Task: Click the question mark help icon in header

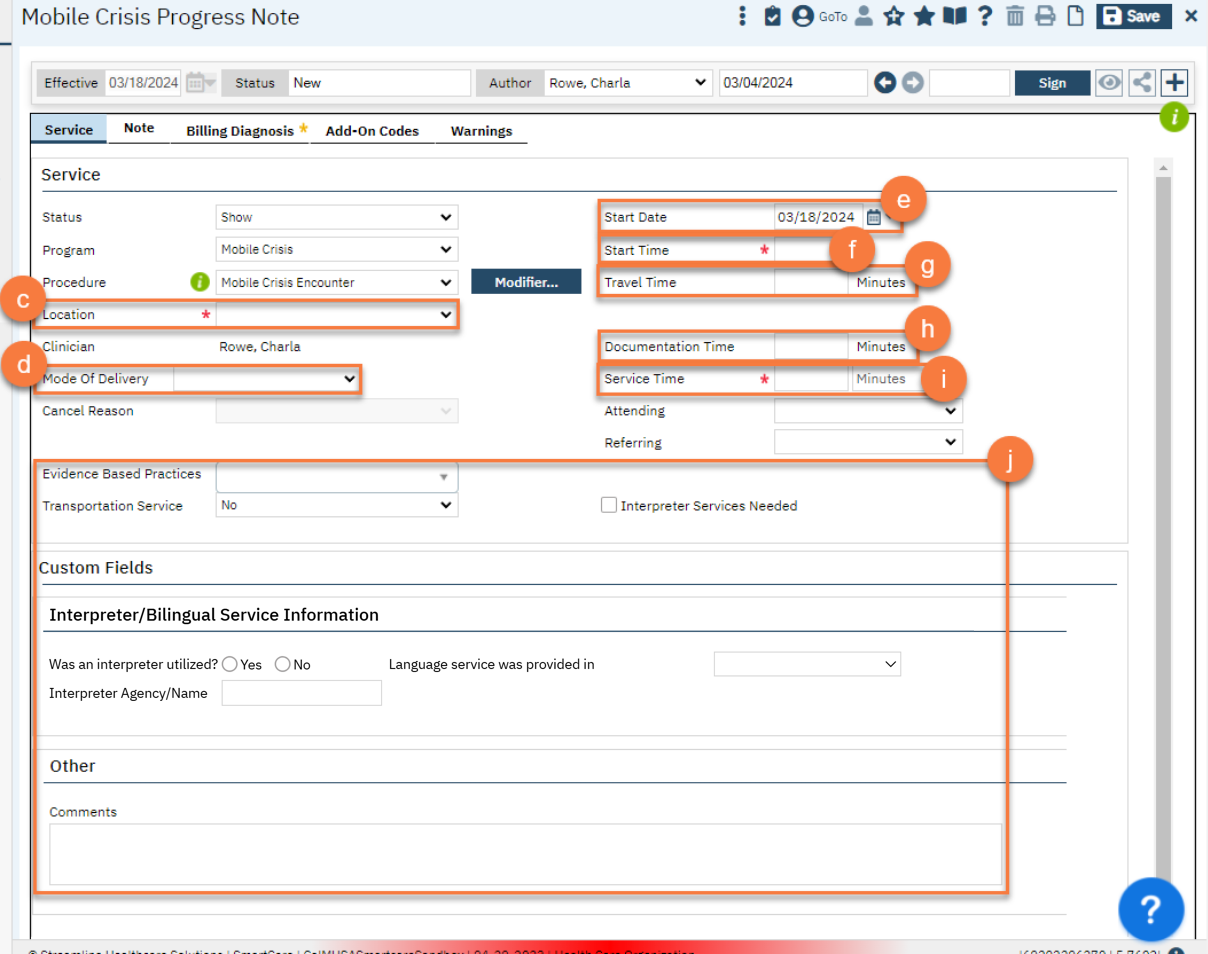Action: (985, 16)
